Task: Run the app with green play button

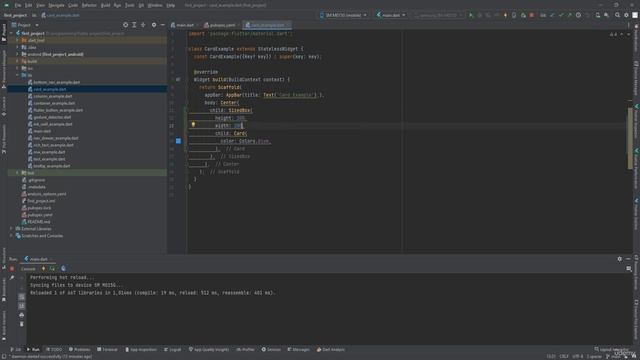Action: (x=471, y=15)
